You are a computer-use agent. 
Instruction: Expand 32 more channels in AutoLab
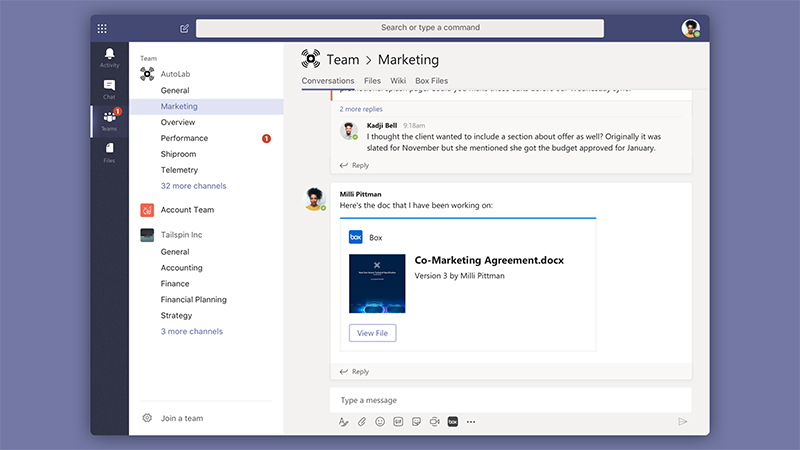click(193, 186)
